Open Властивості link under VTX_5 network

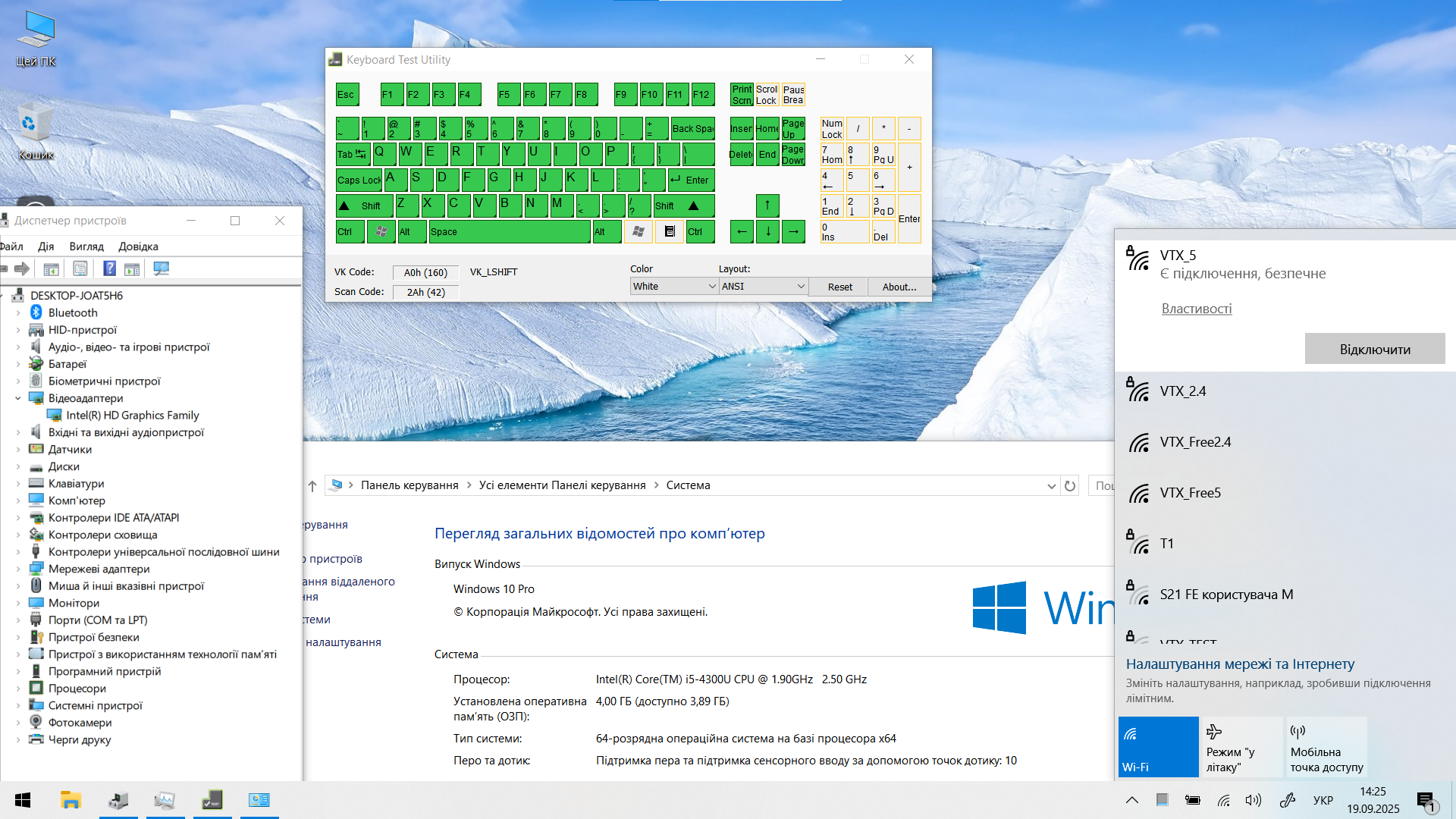[1197, 309]
